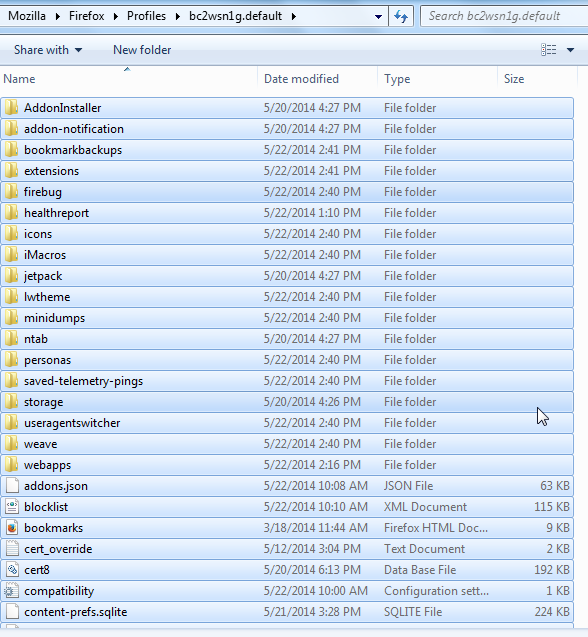Click the addons.json file icon
The width and height of the screenshot is (588, 637).
point(12,486)
